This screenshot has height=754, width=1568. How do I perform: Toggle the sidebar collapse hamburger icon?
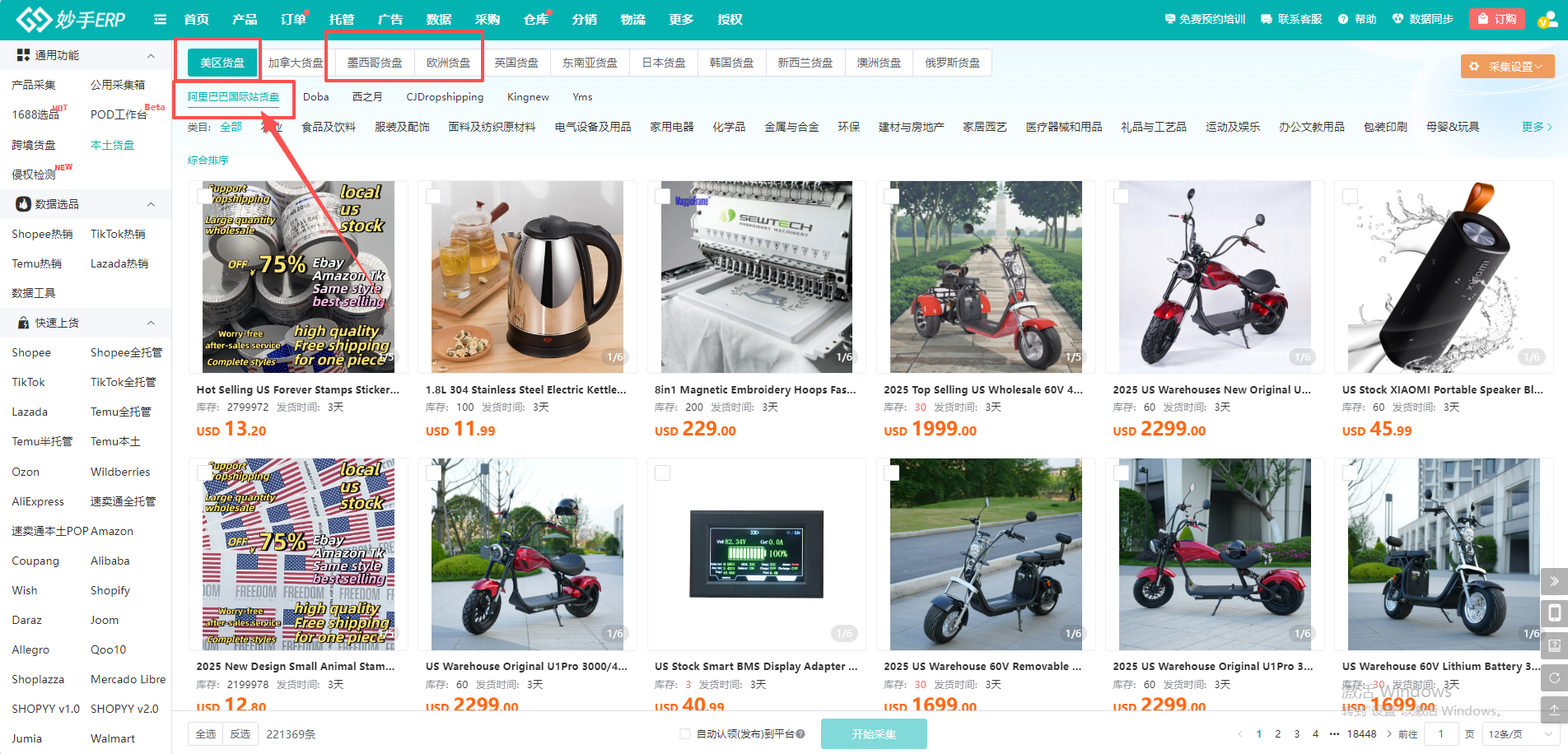160,19
